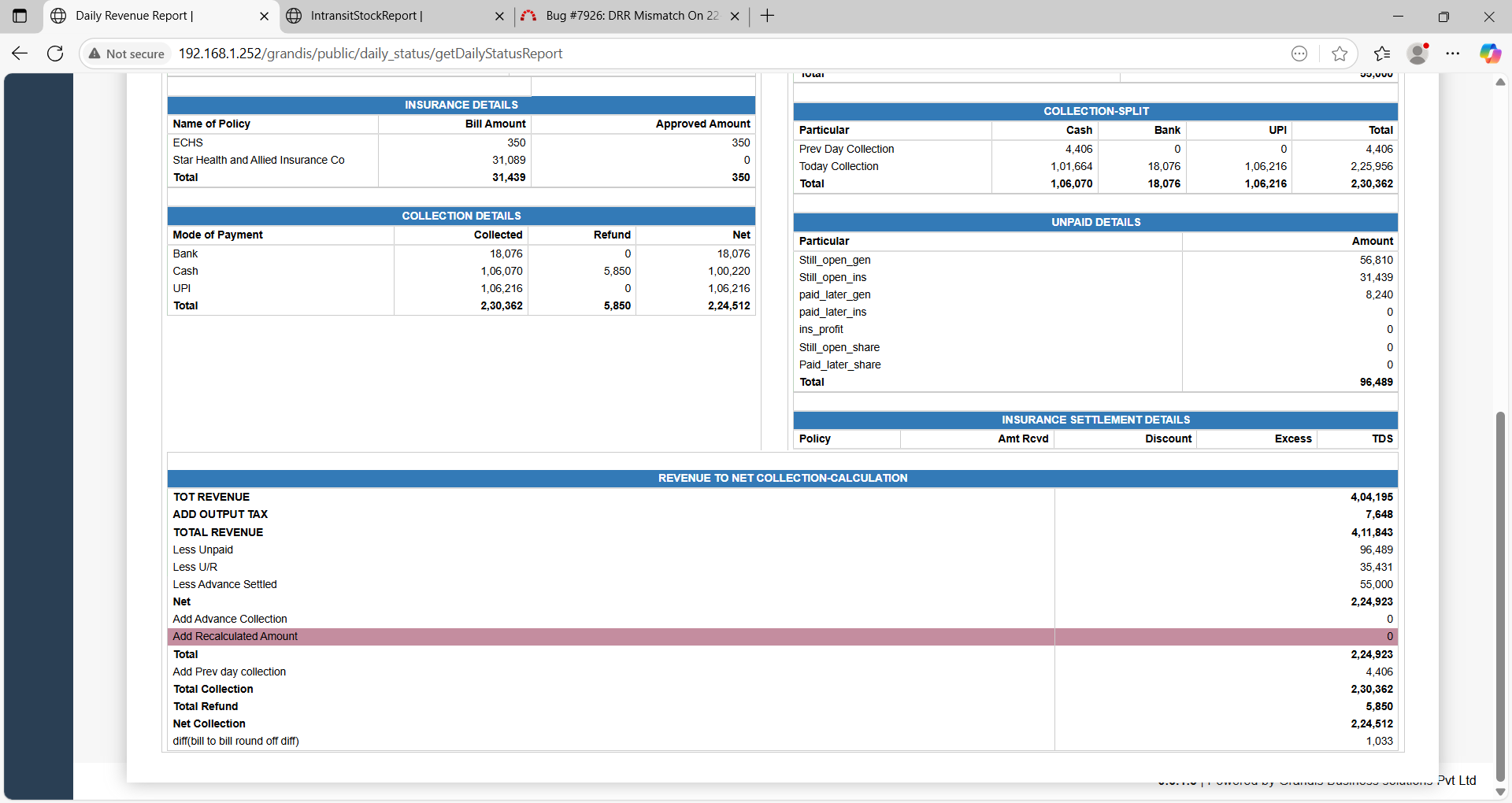Image resolution: width=1512 pixels, height=803 pixels.
Task: Open the browser profile avatar
Action: click(x=1417, y=54)
